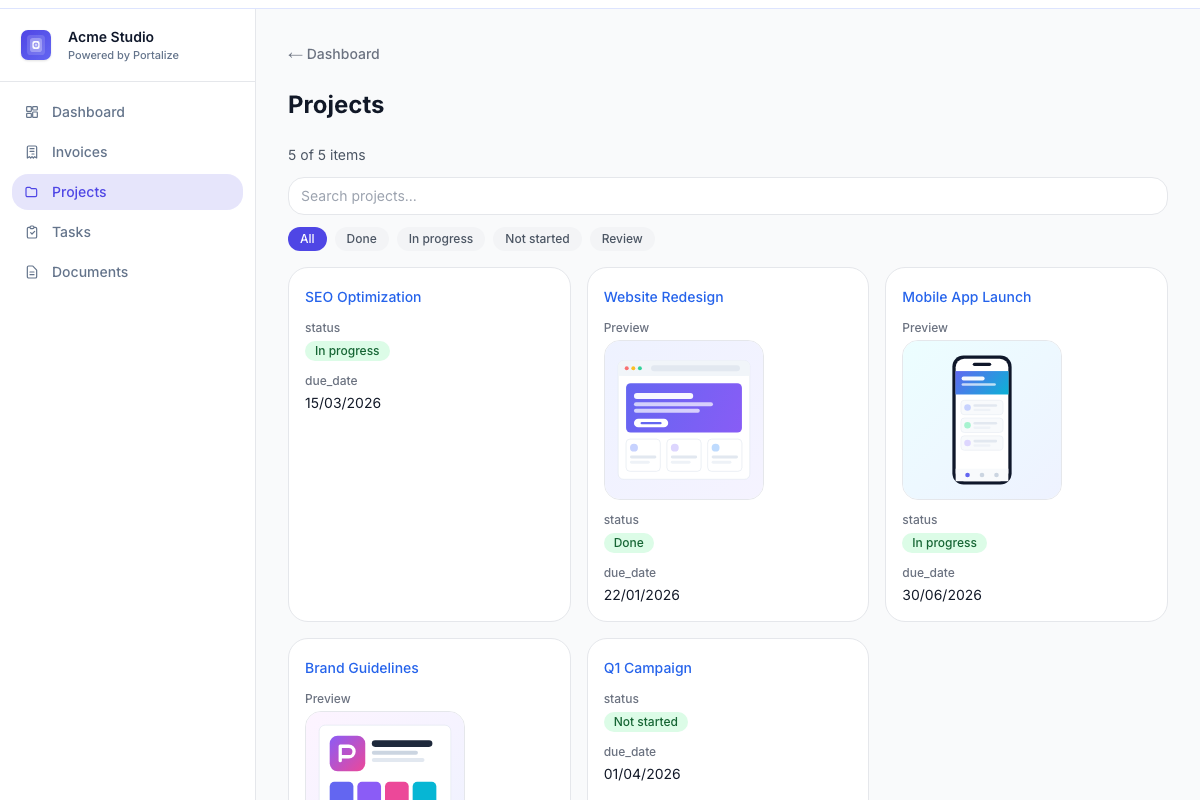Viewport: 1200px width, 800px height.
Task: Click the due date 01/04/2026
Action: [x=642, y=774]
